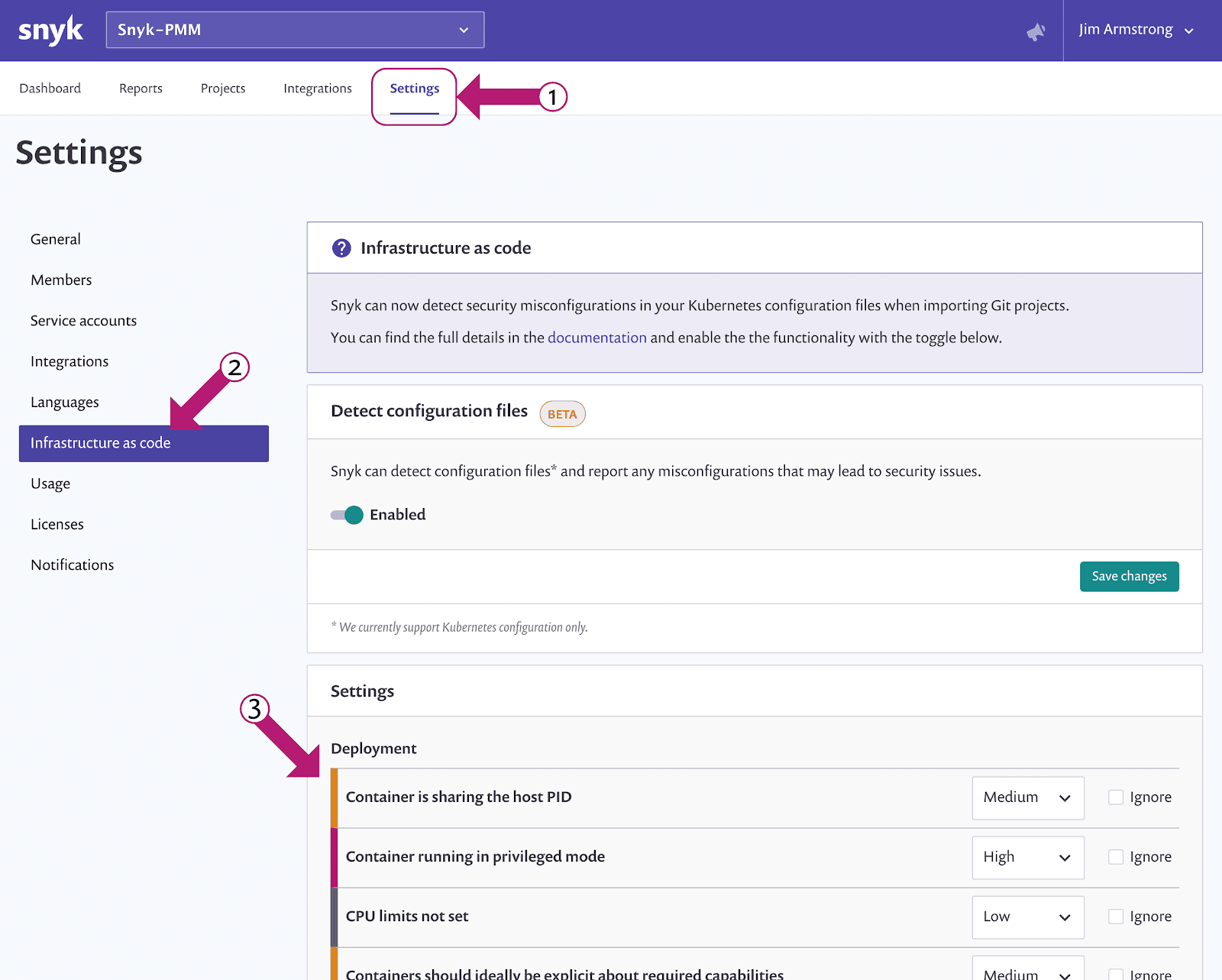
Task: Check Ignore for Container sharing host PID
Action: tap(1116, 797)
